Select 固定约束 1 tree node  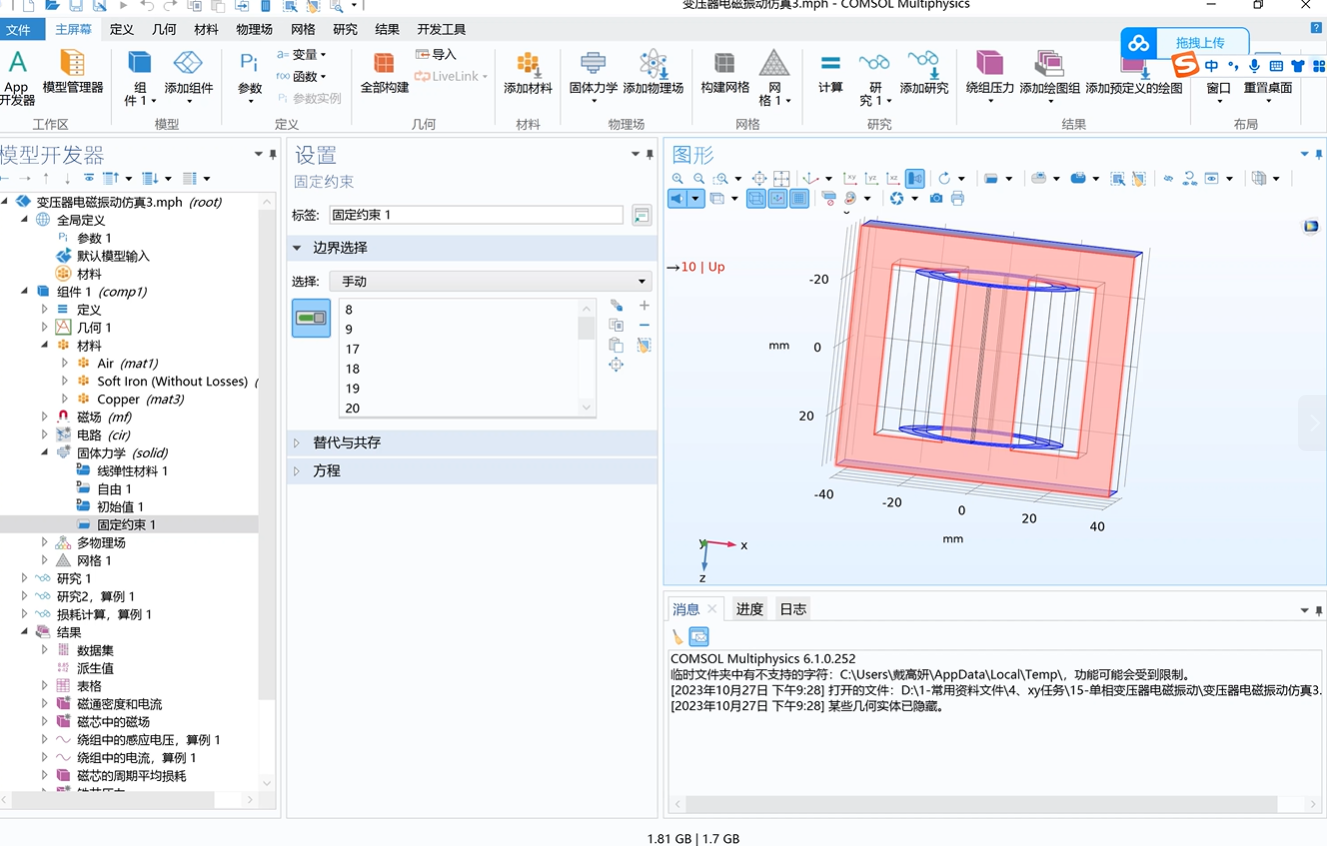pos(126,525)
